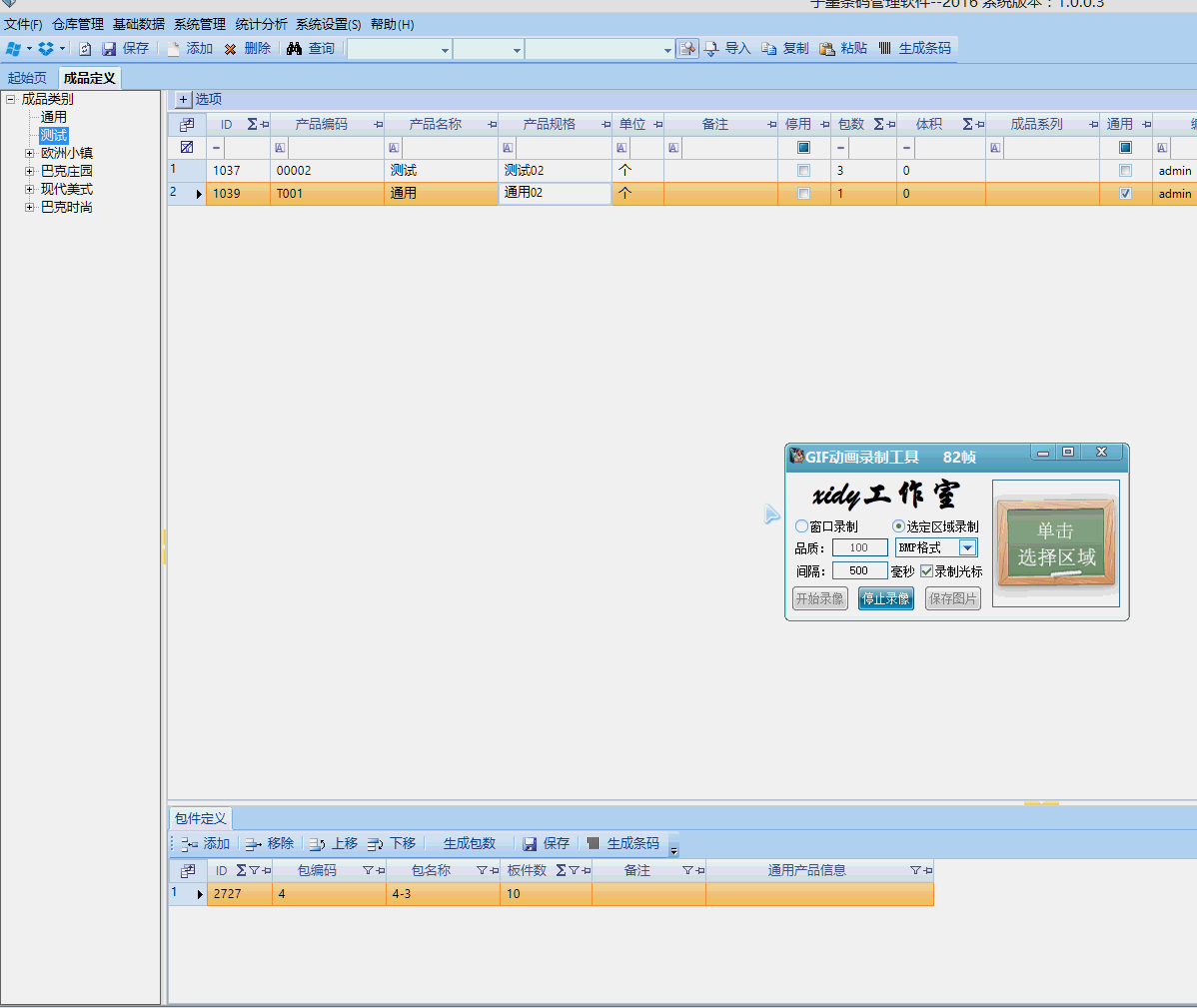
Task: Click the top toolbar generate barcode (生成条码) icon
Action: point(885,48)
